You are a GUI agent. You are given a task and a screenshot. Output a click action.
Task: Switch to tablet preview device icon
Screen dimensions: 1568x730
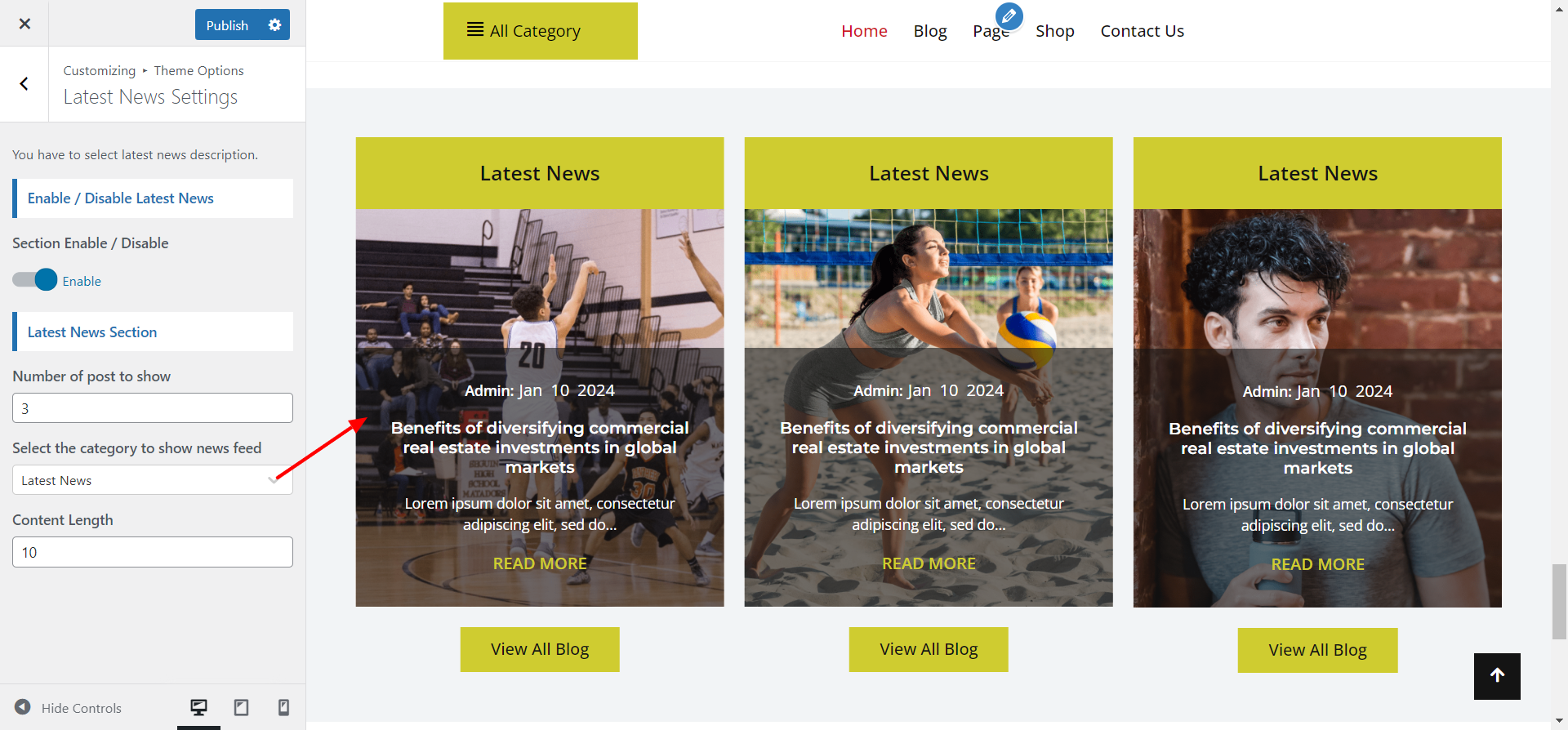click(242, 707)
